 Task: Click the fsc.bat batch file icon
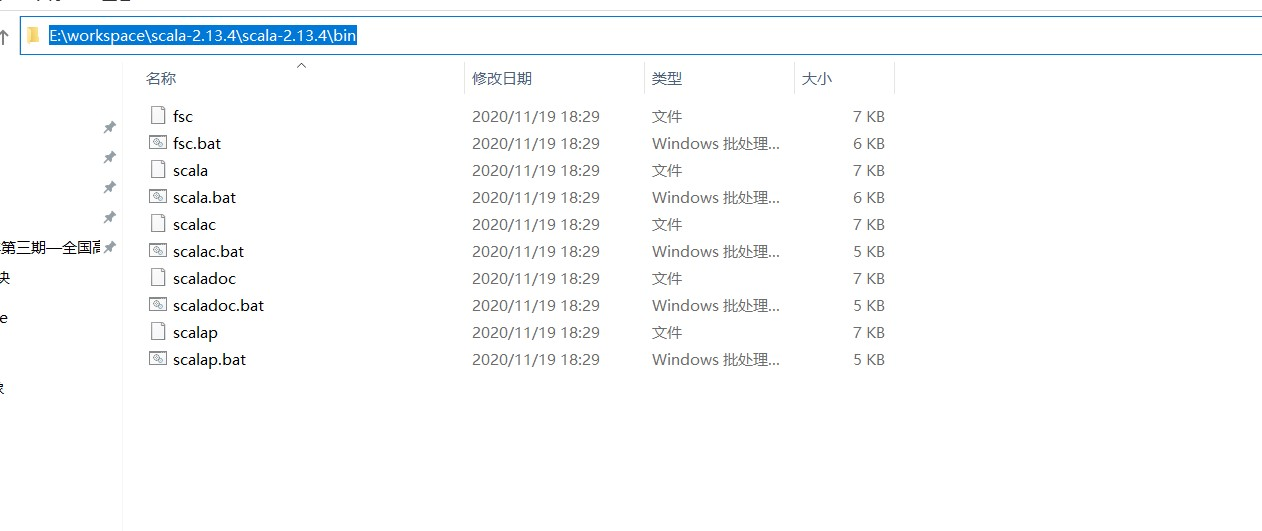click(157, 143)
